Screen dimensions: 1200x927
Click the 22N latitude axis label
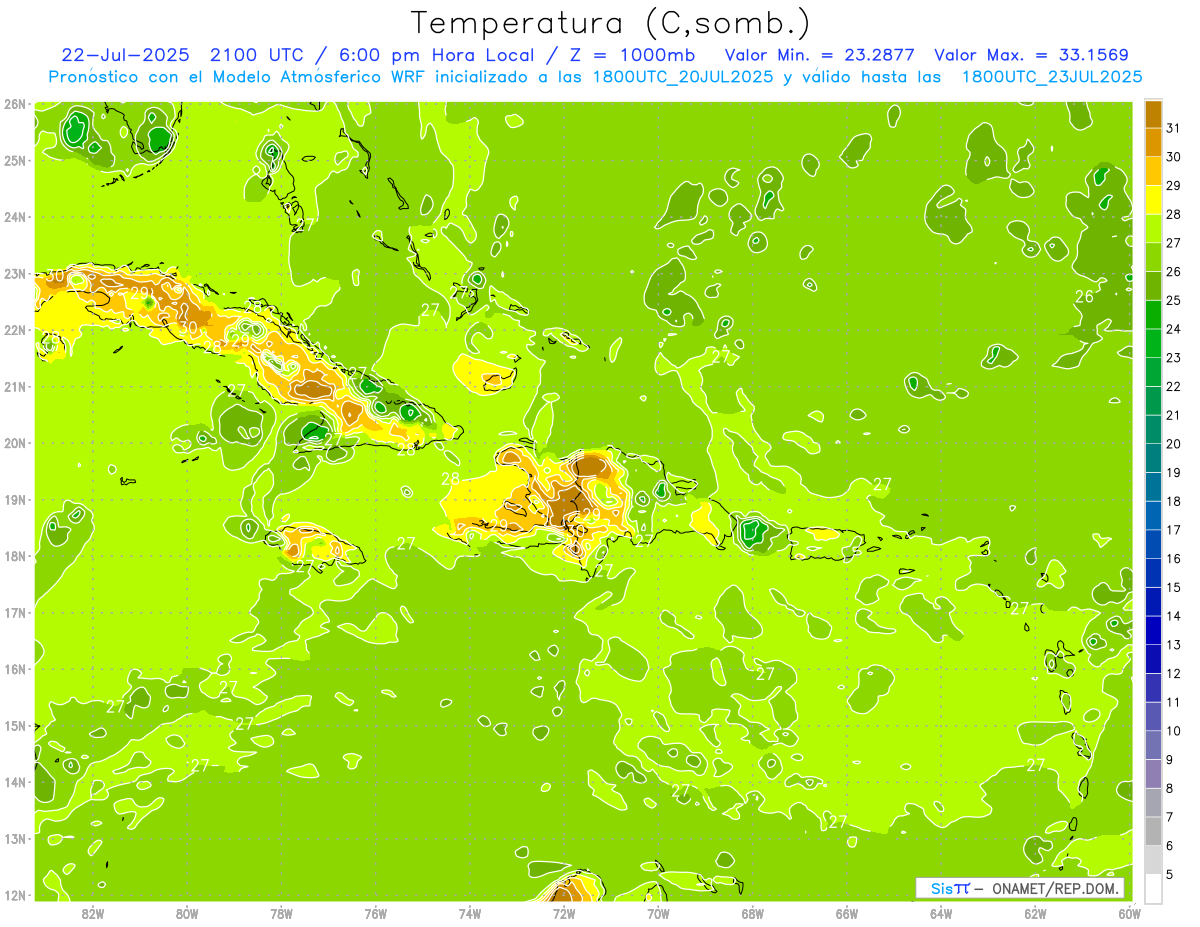tap(14, 330)
